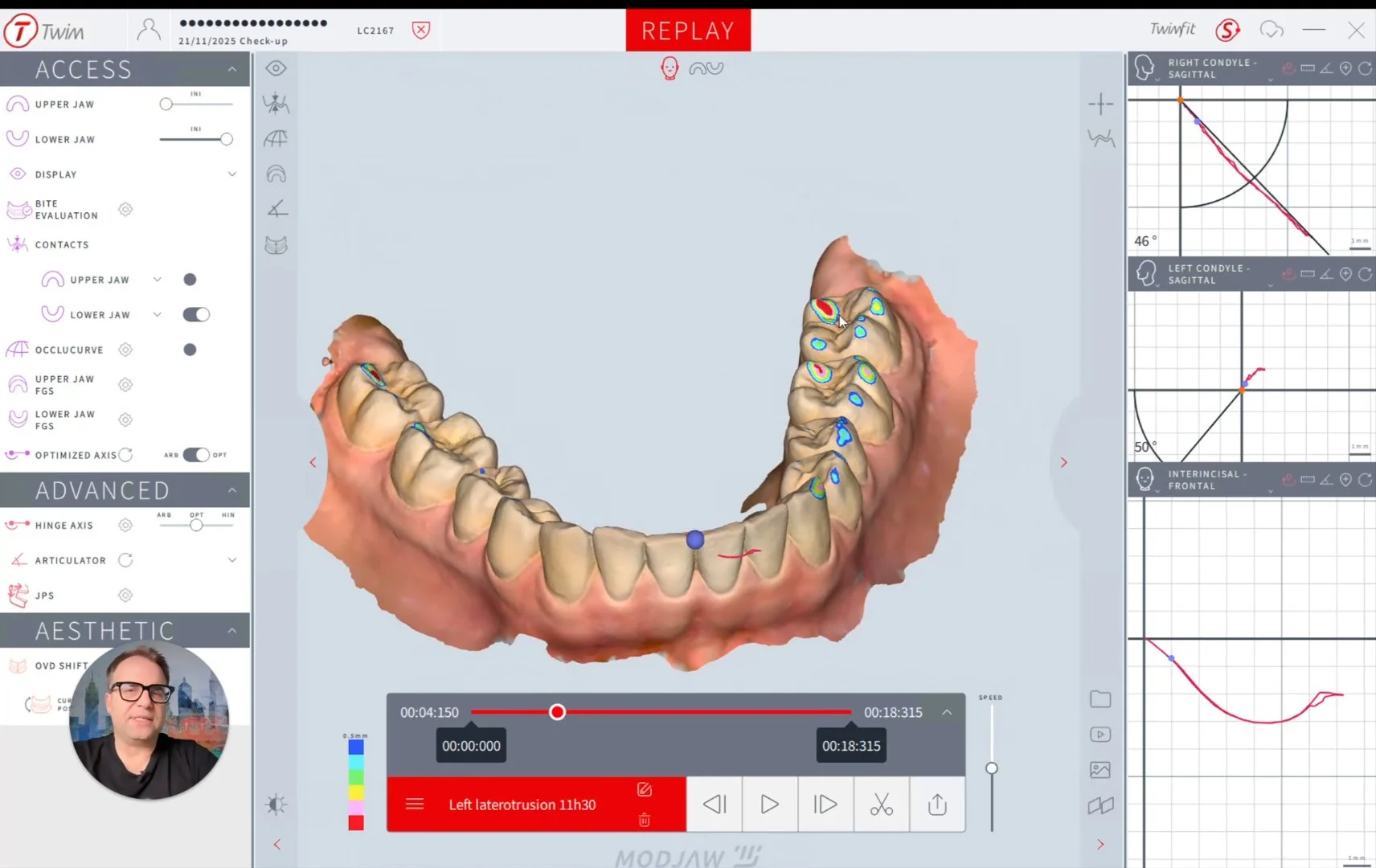The width and height of the screenshot is (1376, 868).
Task: Click the image snapshot icon on right
Action: pyautogui.click(x=1100, y=770)
